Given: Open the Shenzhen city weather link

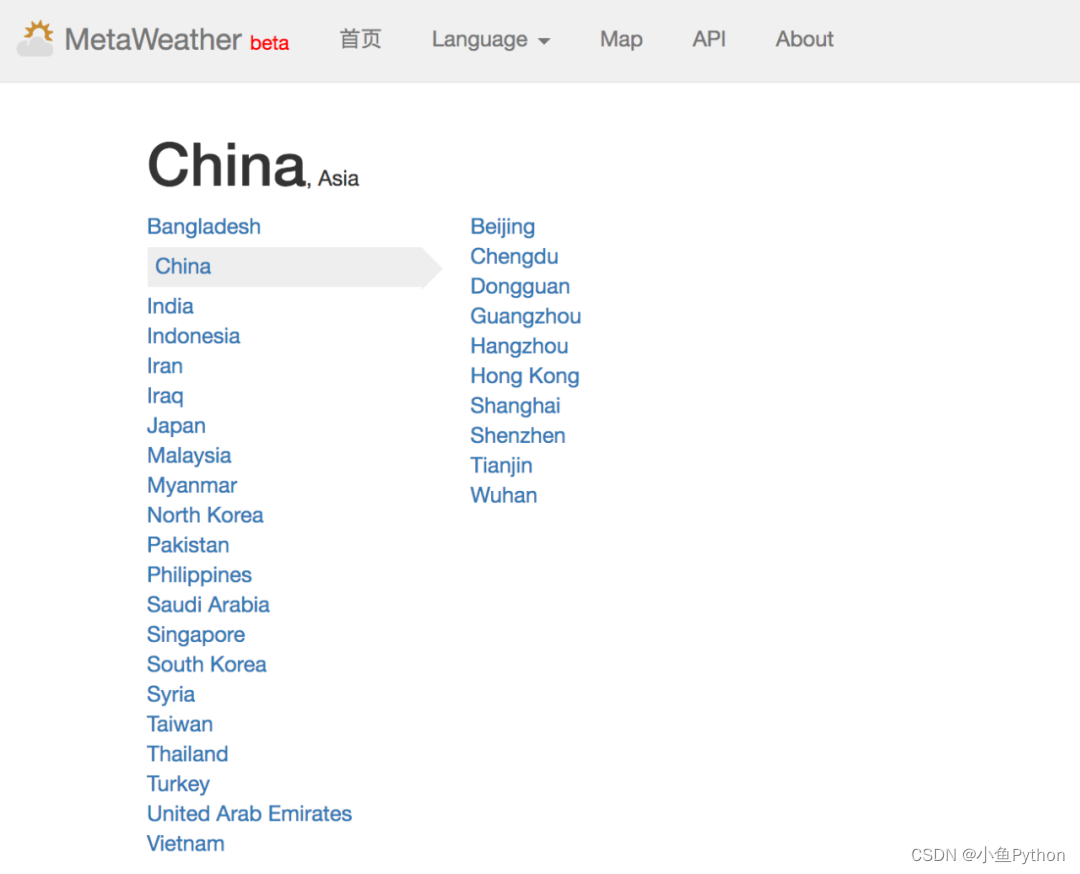Looking at the screenshot, I should pyautogui.click(x=518, y=435).
